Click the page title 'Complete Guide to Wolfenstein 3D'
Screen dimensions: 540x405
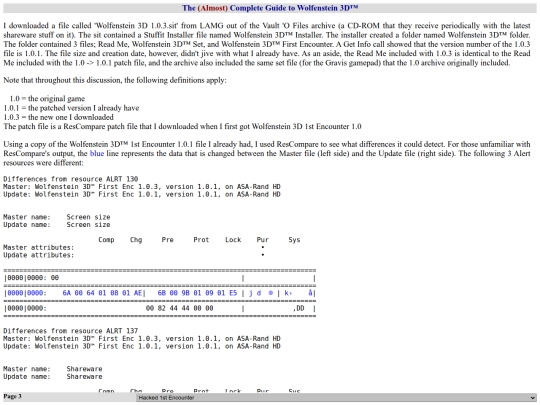click(294, 8)
